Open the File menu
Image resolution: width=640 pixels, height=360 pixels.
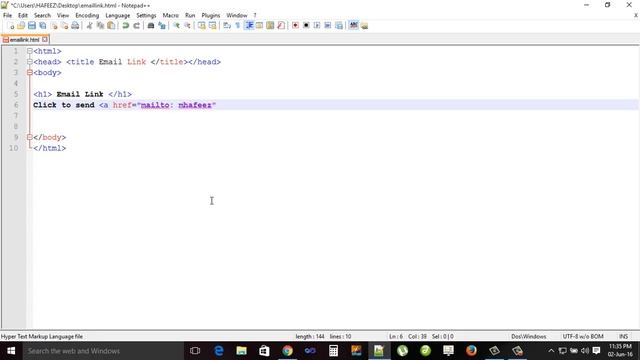click(7, 16)
